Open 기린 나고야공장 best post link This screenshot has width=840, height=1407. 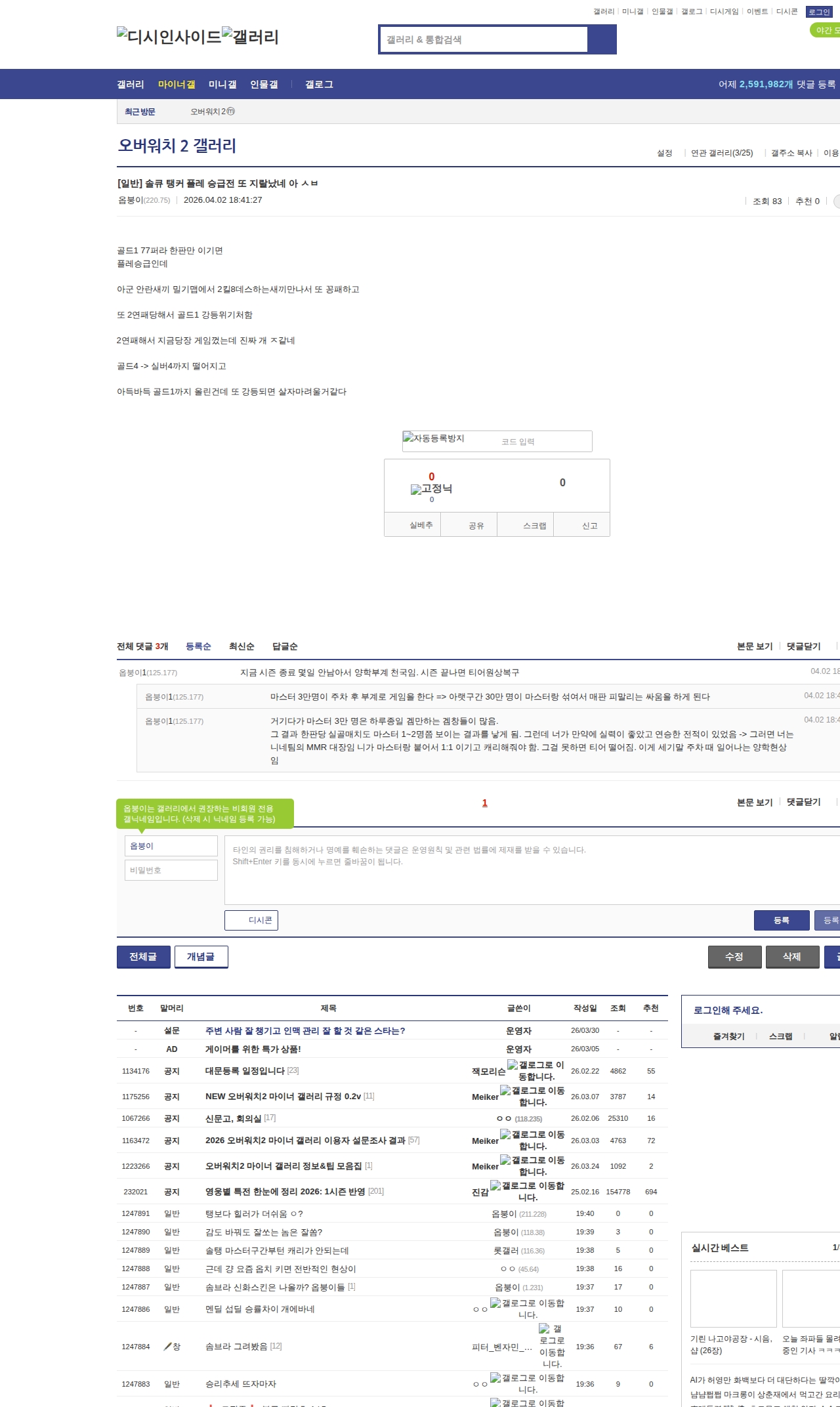[732, 1345]
